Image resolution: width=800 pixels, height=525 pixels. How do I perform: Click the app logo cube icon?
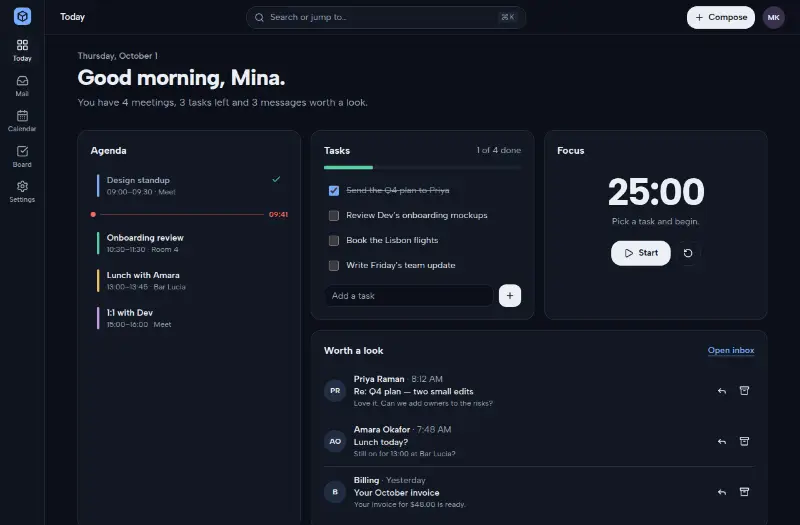tap(22, 16)
